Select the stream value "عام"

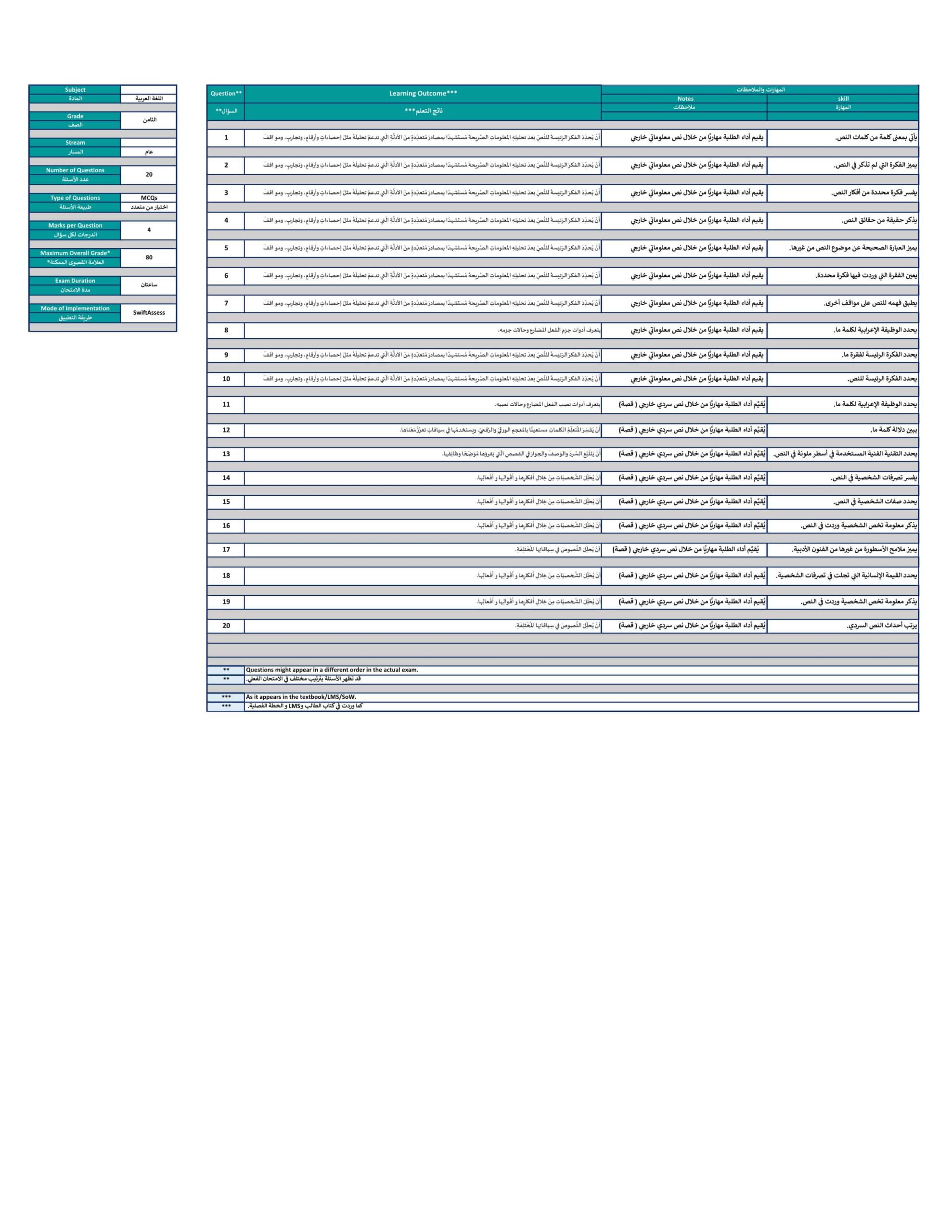coord(149,152)
